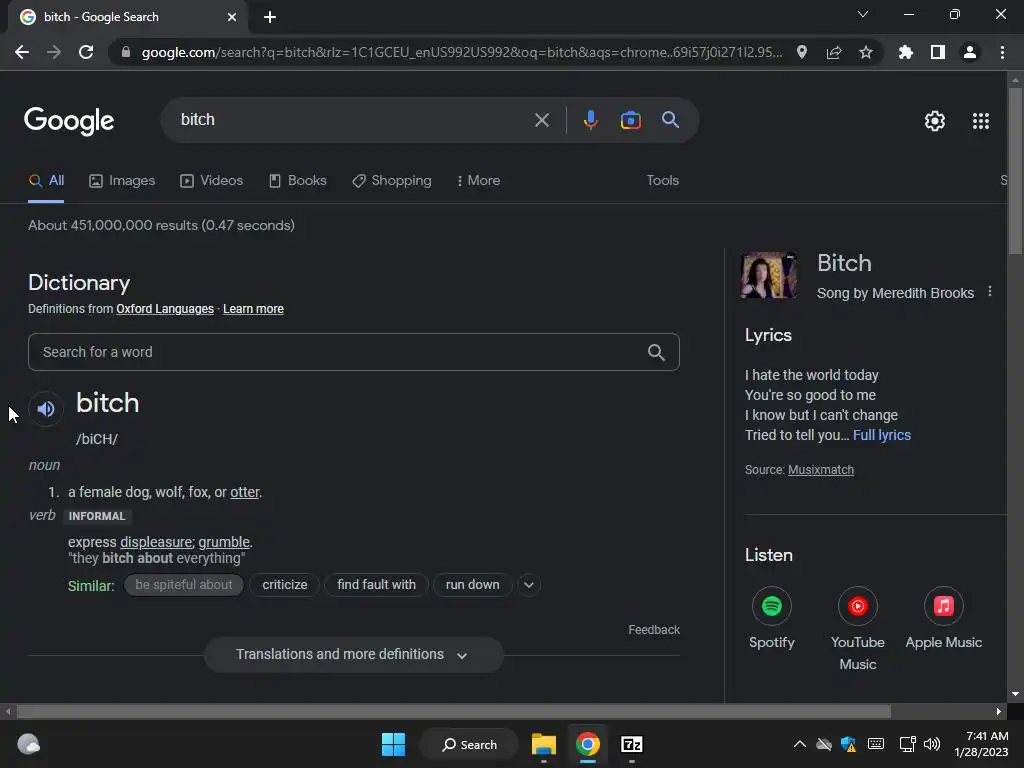This screenshot has height=768, width=1024.
Task: Bookmark the page with the star icon
Action: (866, 52)
